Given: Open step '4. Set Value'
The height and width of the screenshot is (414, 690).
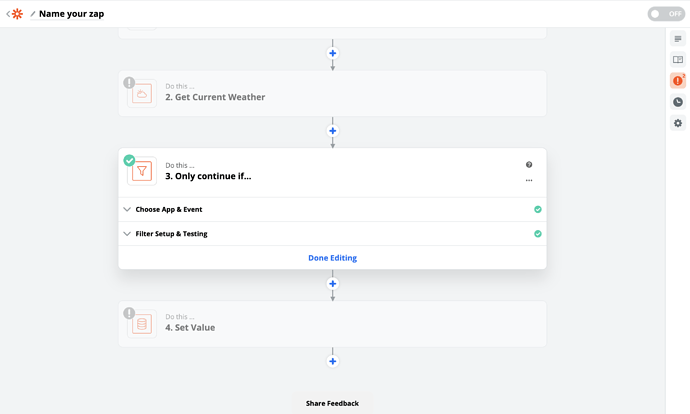Looking at the screenshot, I should (332, 324).
